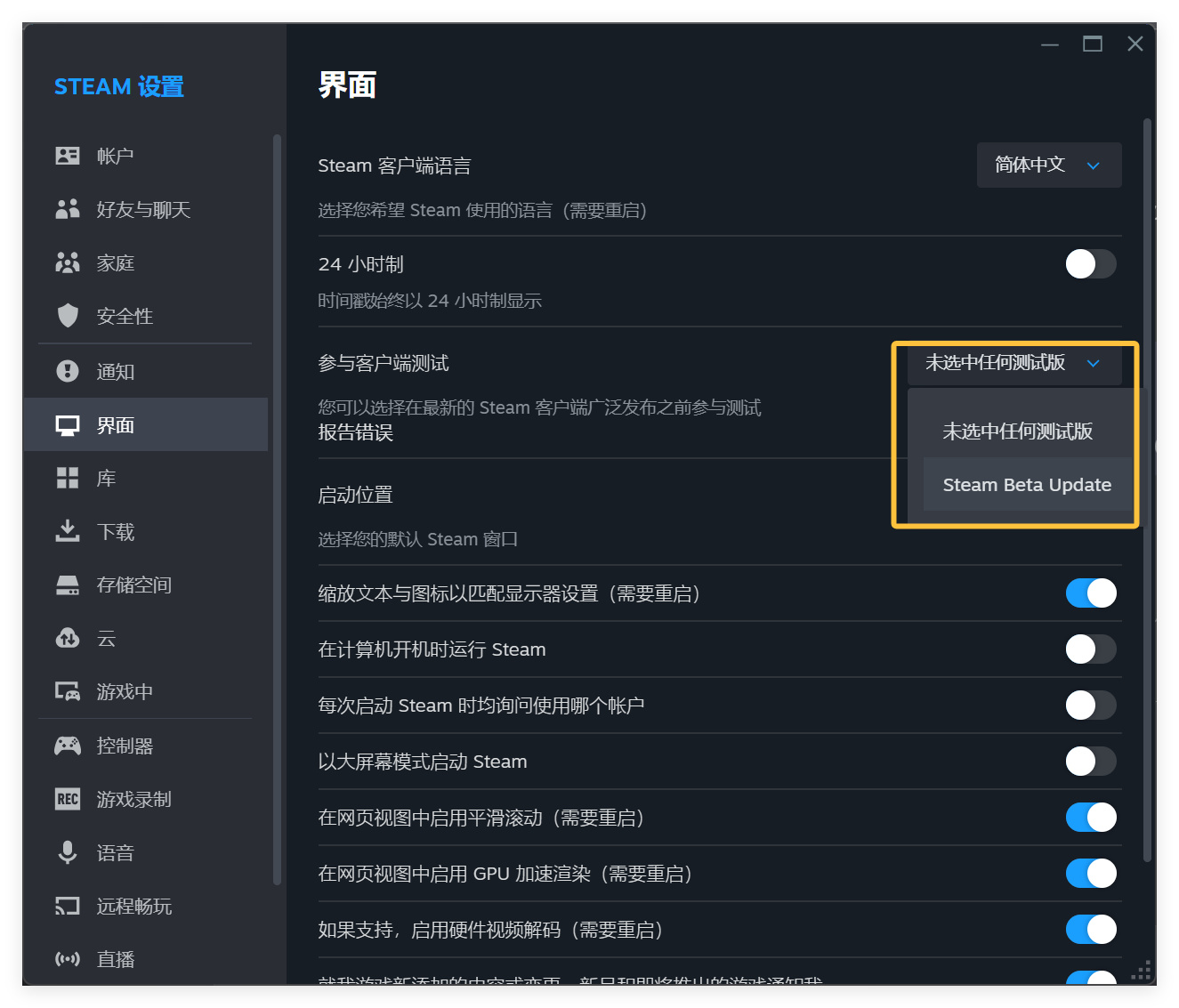Click the Steam 客户端语言 label

point(395,165)
